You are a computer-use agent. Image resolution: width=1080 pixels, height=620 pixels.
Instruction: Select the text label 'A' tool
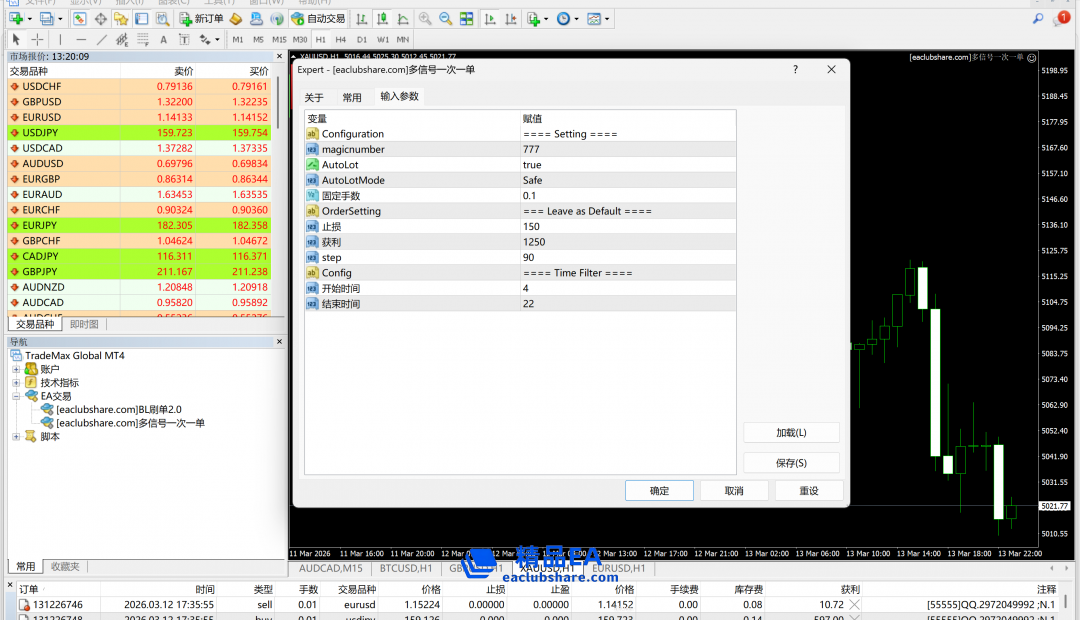point(163,39)
